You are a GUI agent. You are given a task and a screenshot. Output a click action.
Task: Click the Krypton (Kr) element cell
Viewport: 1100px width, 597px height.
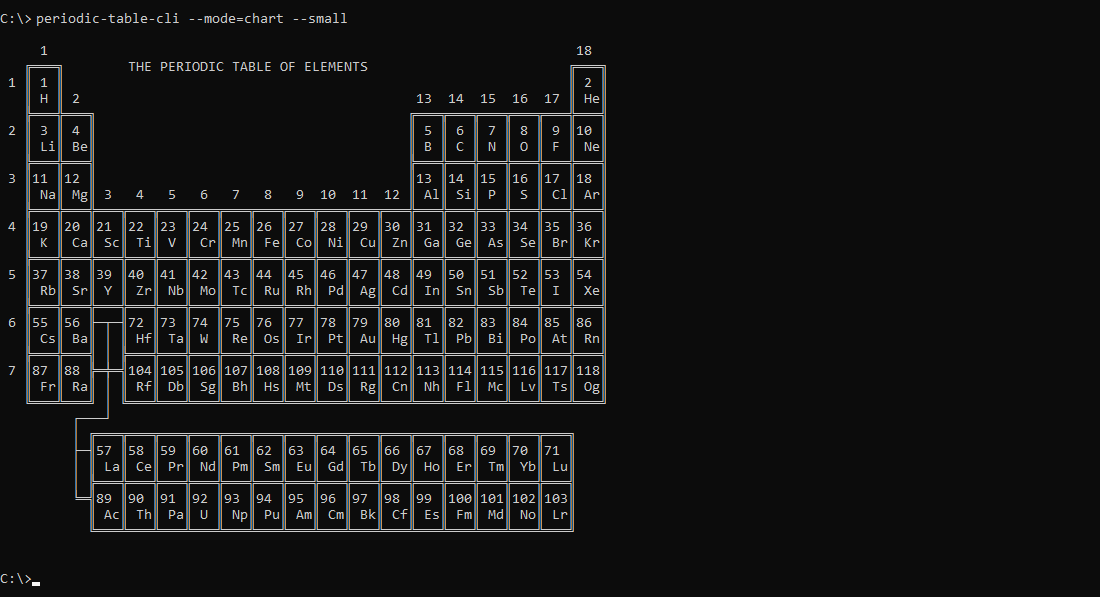pos(589,235)
